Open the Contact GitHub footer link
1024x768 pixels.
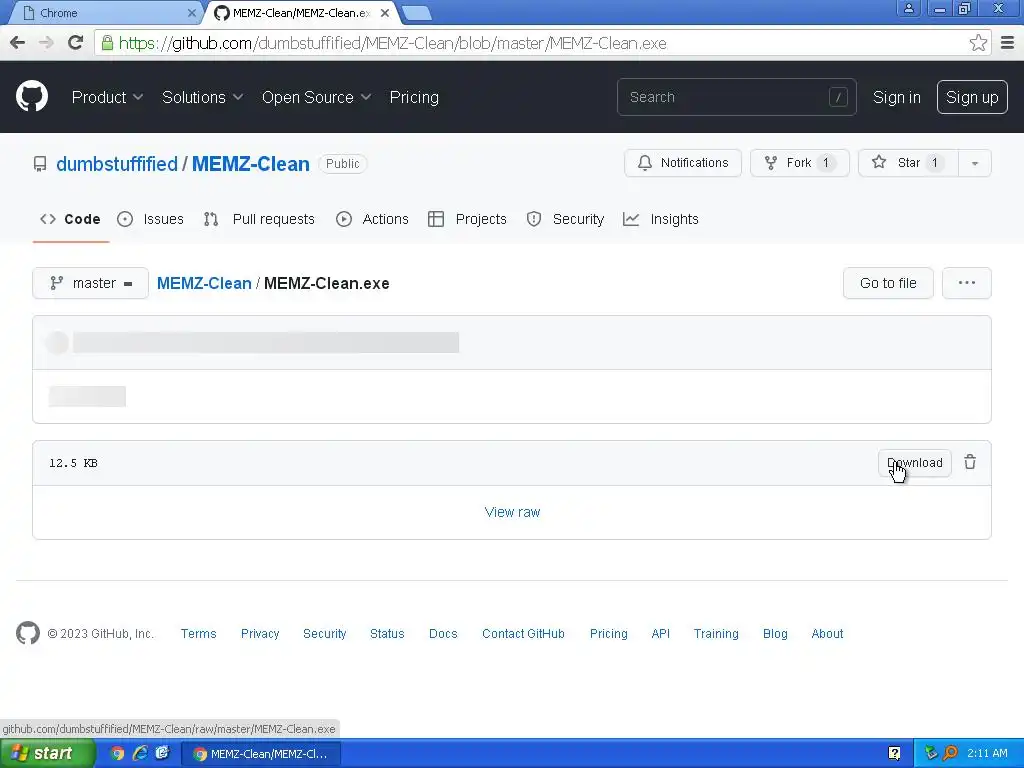523,633
